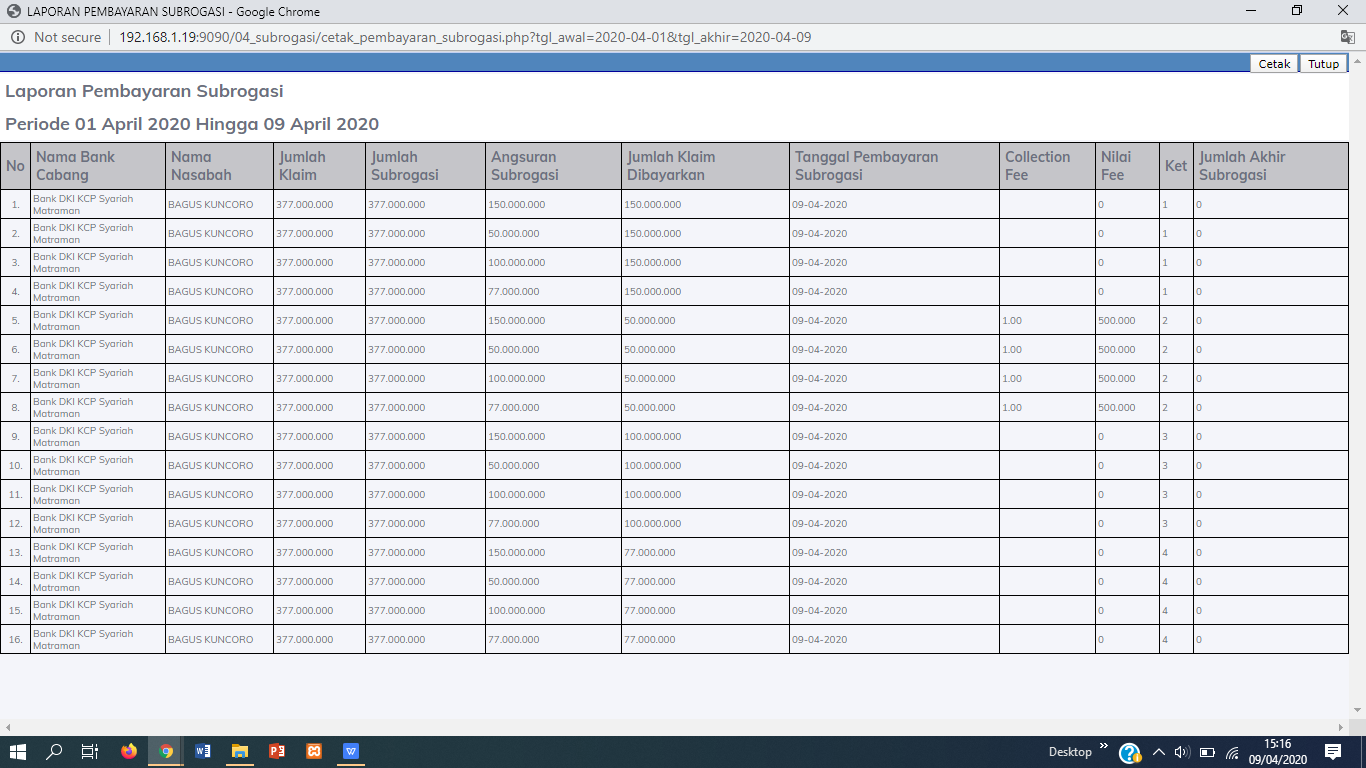Open the Google Translate icon in address bar

point(1347,37)
